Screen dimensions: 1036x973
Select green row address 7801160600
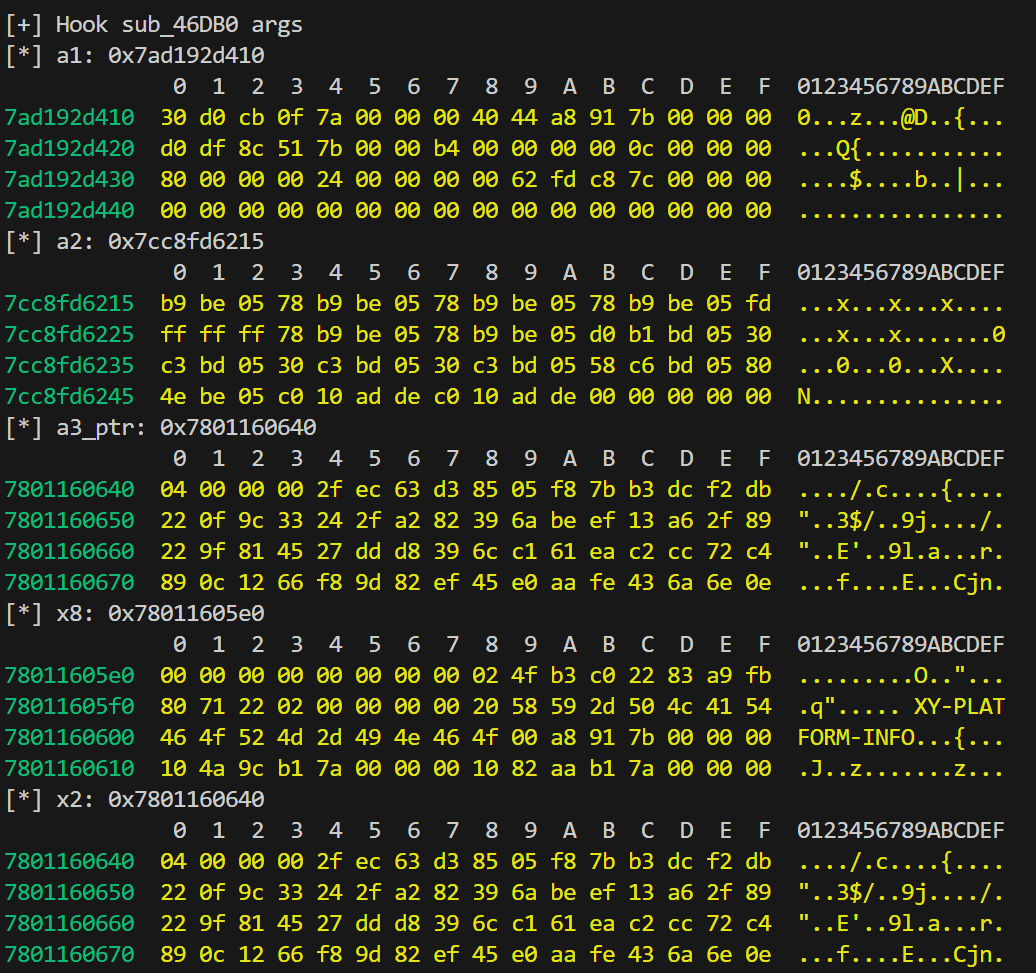69,738
